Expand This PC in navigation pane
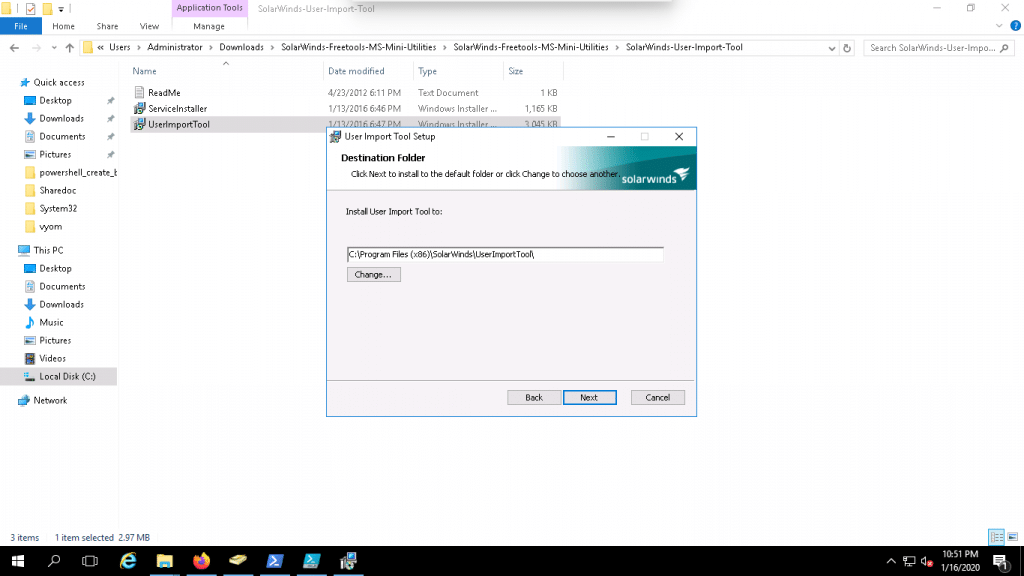 pos(10,250)
